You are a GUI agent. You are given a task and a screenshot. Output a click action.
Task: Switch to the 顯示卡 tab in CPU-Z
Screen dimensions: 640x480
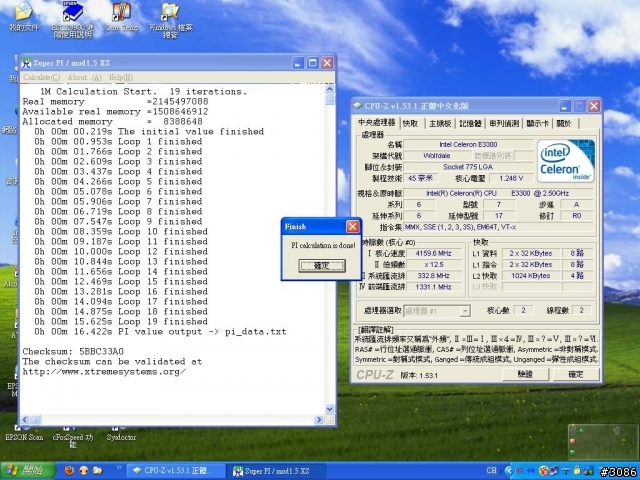[x=538, y=123]
